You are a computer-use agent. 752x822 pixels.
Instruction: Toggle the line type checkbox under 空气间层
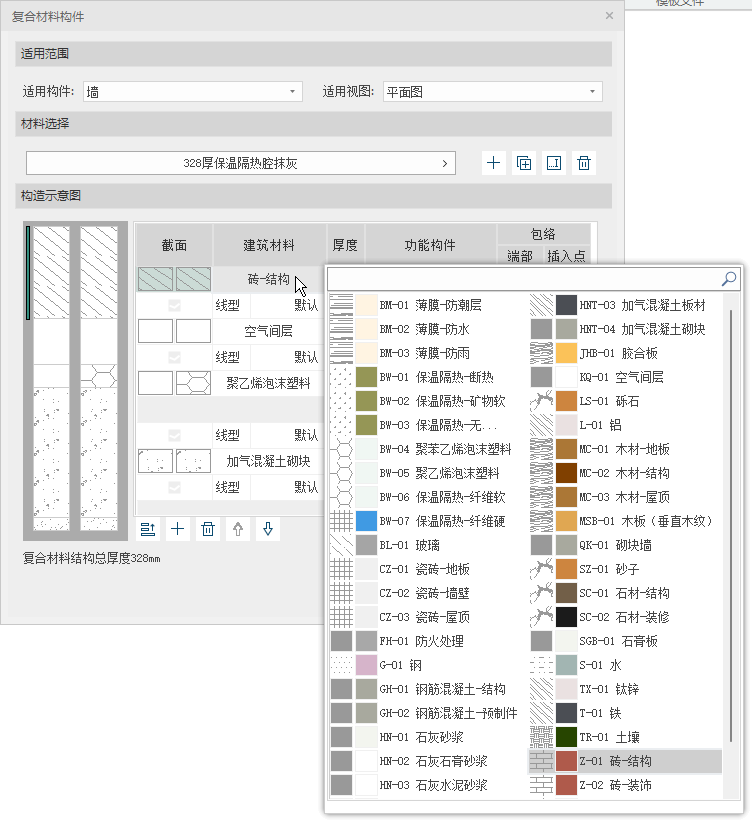(174, 356)
